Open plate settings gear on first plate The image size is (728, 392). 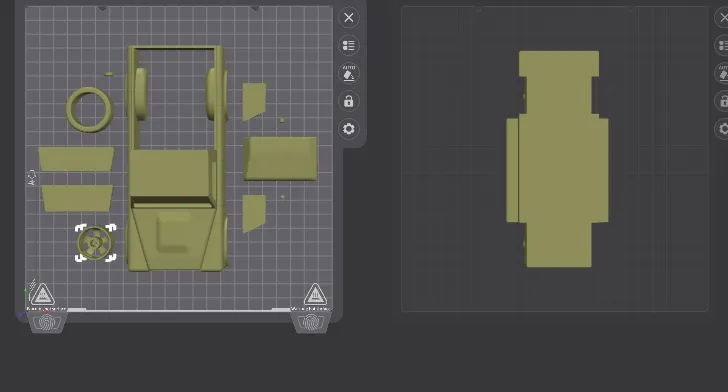[x=349, y=129]
